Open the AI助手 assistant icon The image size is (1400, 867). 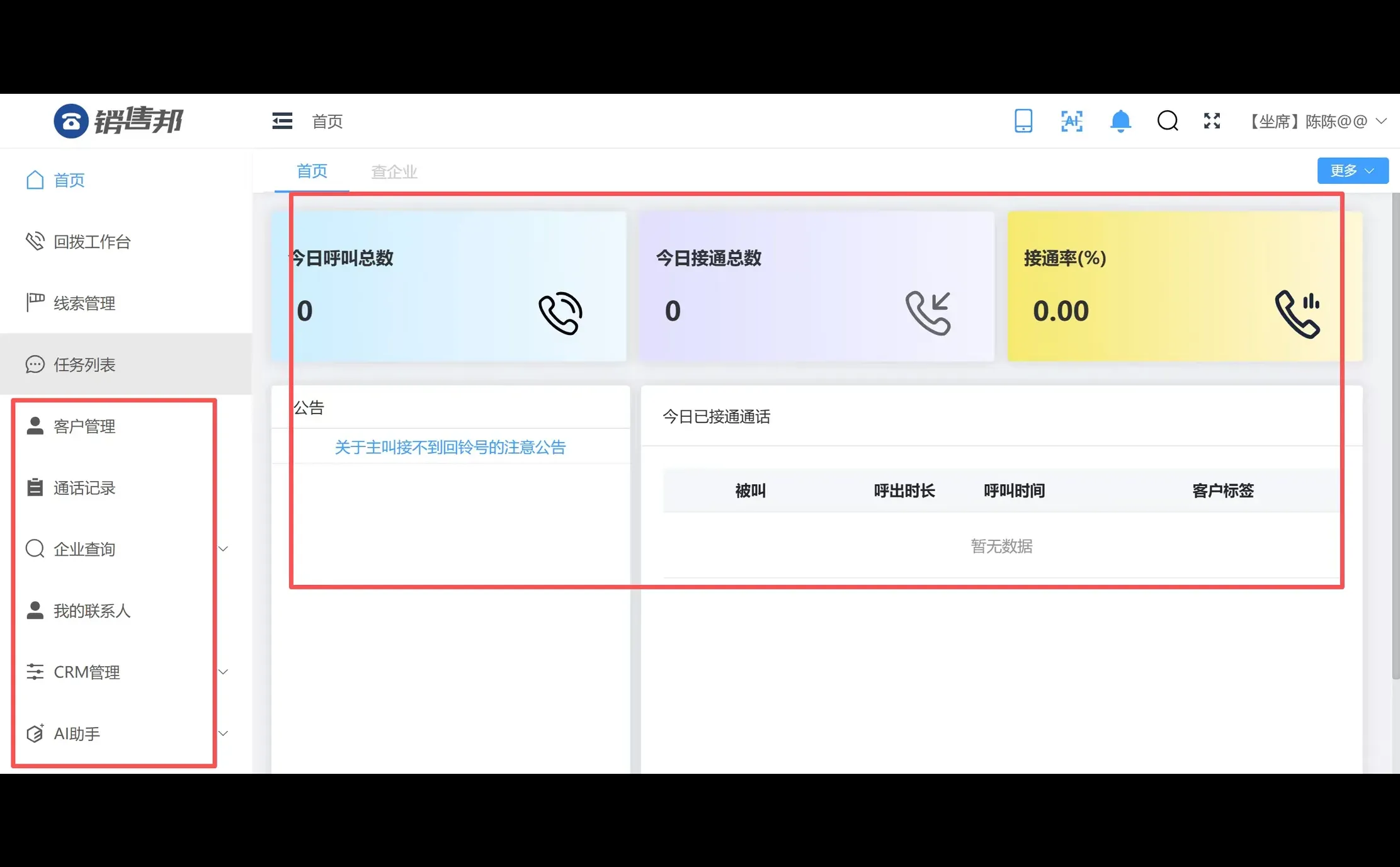[x=35, y=734]
